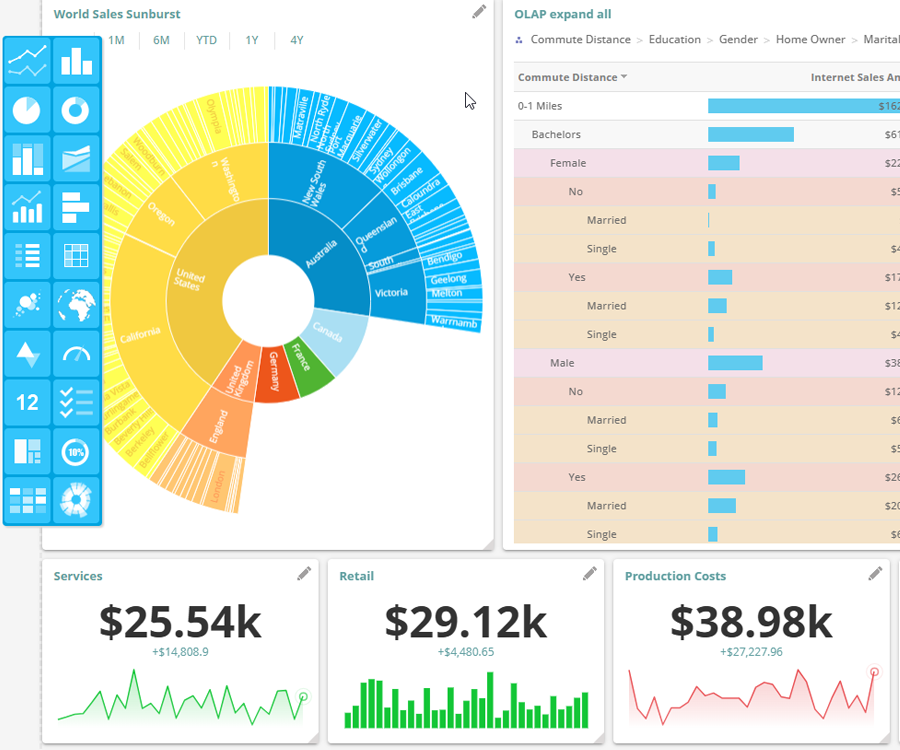The width and height of the screenshot is (900, 750).
Task: Select the gauge widget icon
Action: pos(76,354)
